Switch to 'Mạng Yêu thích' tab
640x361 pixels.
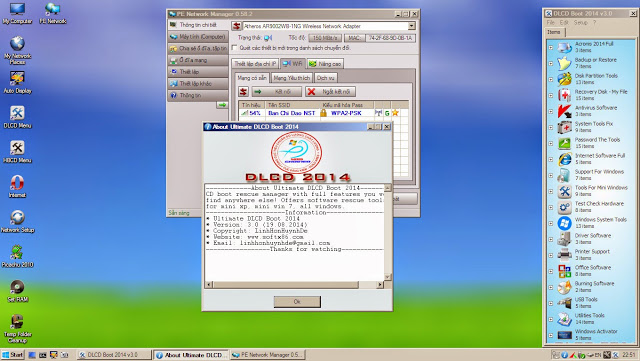[x=292, y=78]
